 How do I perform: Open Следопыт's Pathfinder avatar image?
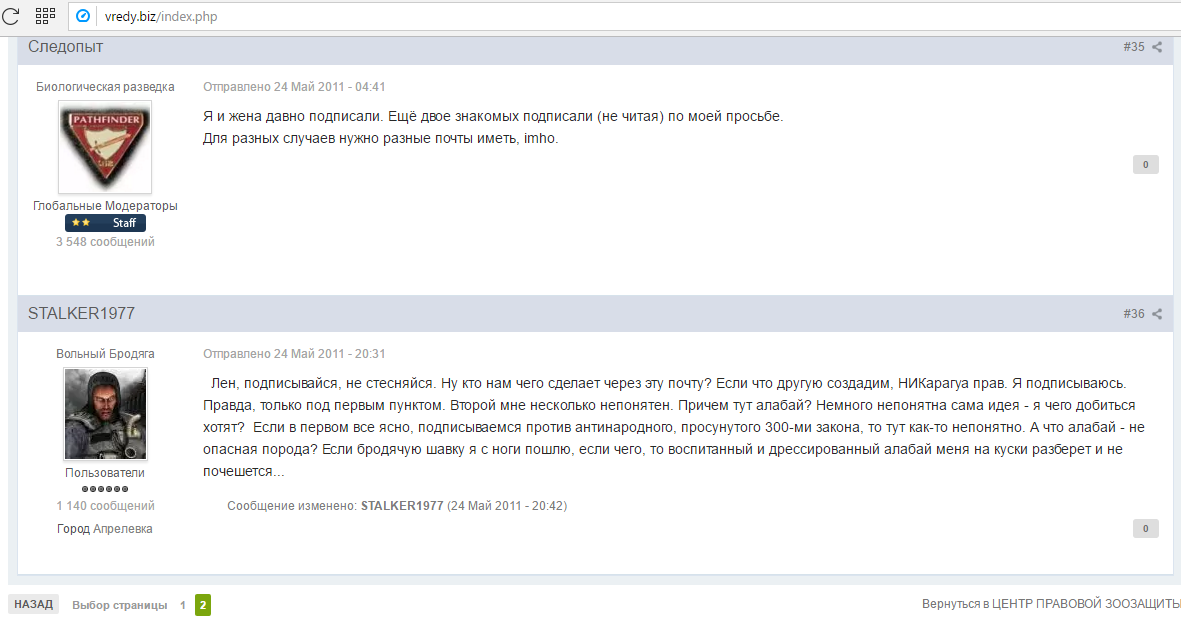pos(105,147)
